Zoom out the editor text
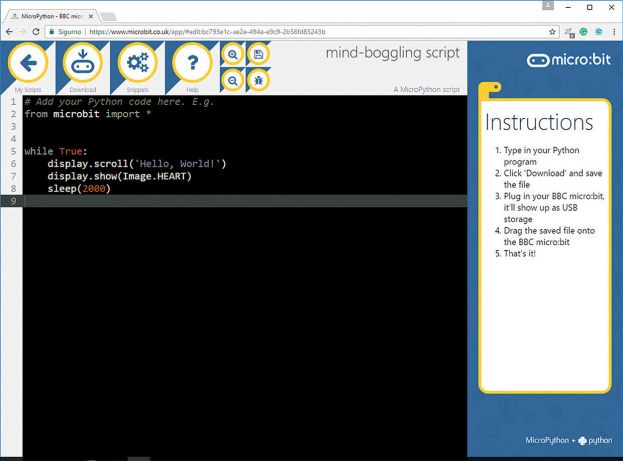The height and width of the screenshot is (461, 623). tap(232, 80)
